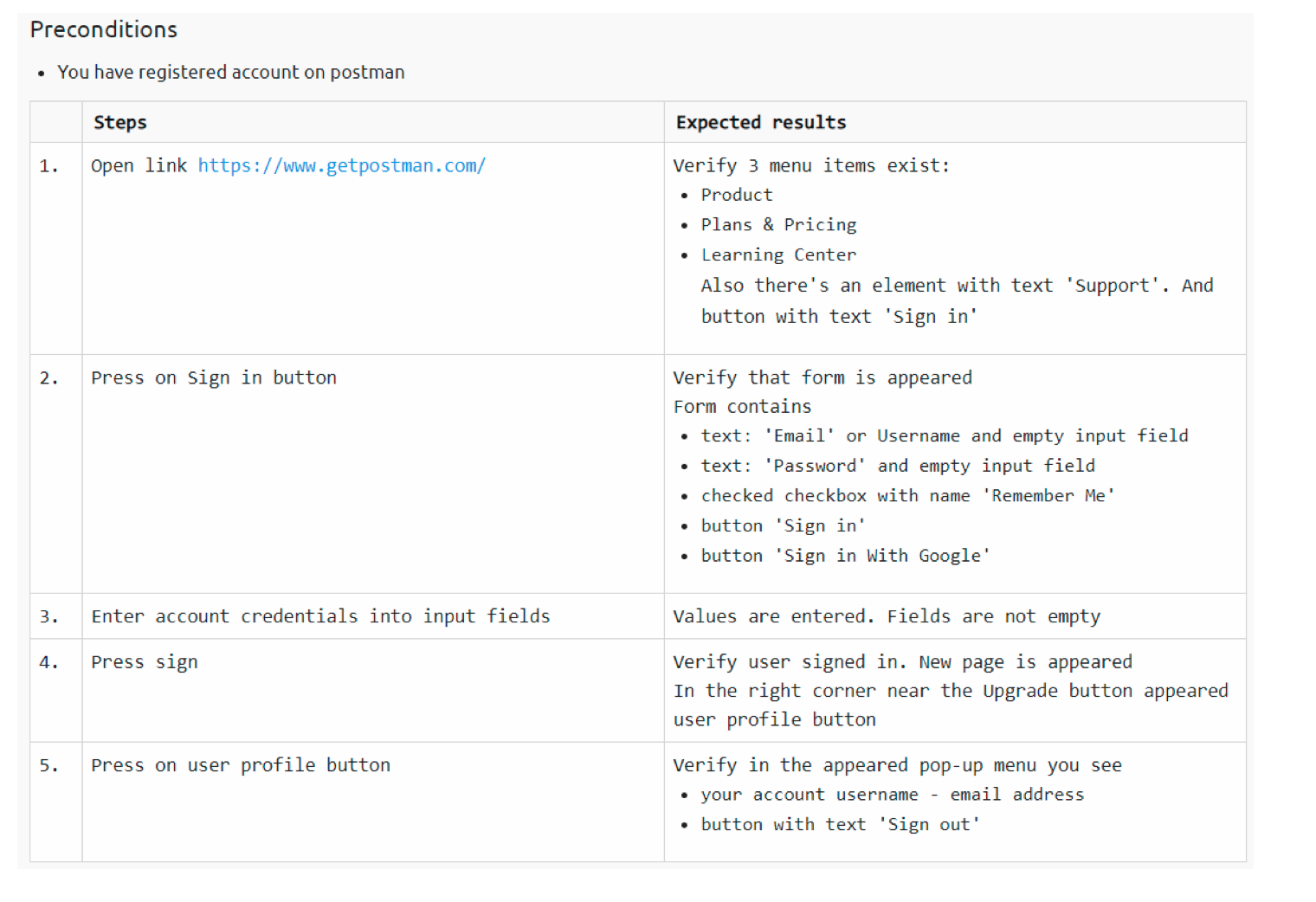The image size is (1316, 902).
Task: Click the 'Plans & Pricing' bullet item
Action: (778, 225)
